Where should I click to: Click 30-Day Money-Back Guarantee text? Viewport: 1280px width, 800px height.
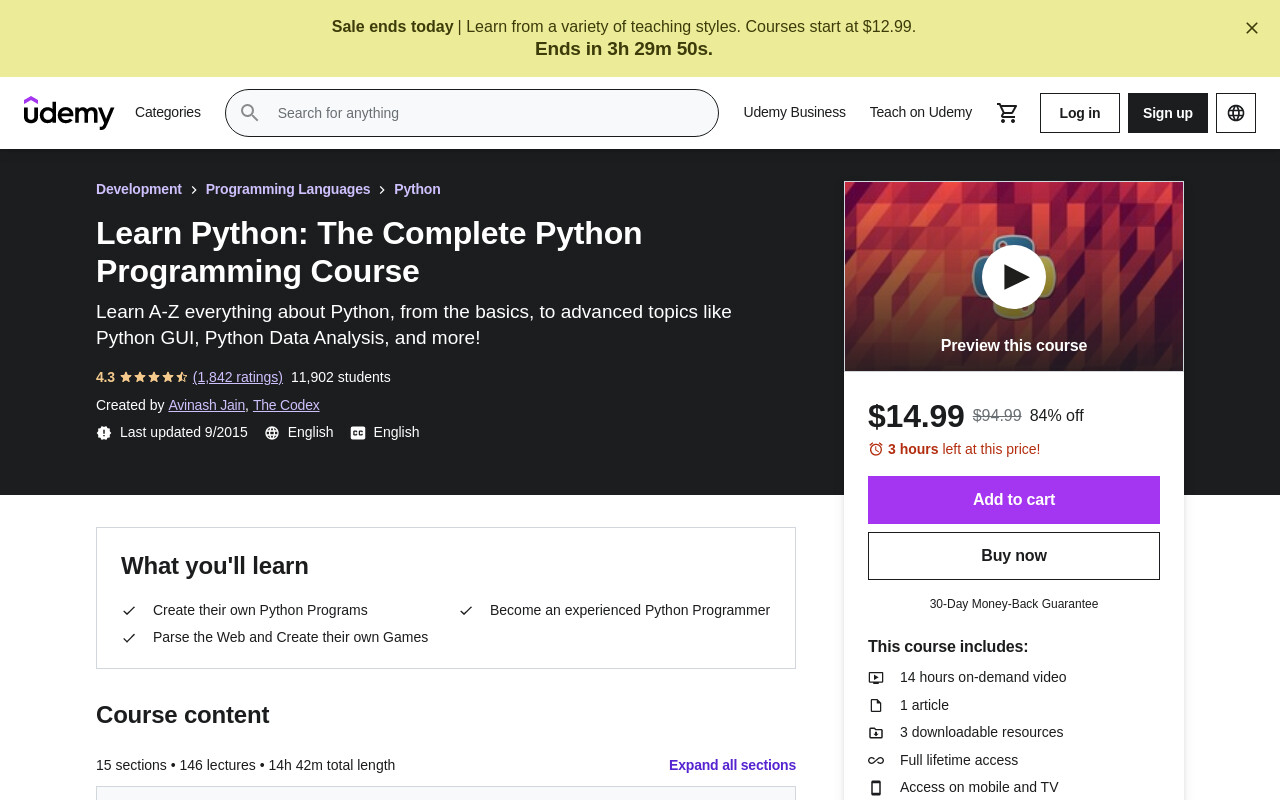1014,604
